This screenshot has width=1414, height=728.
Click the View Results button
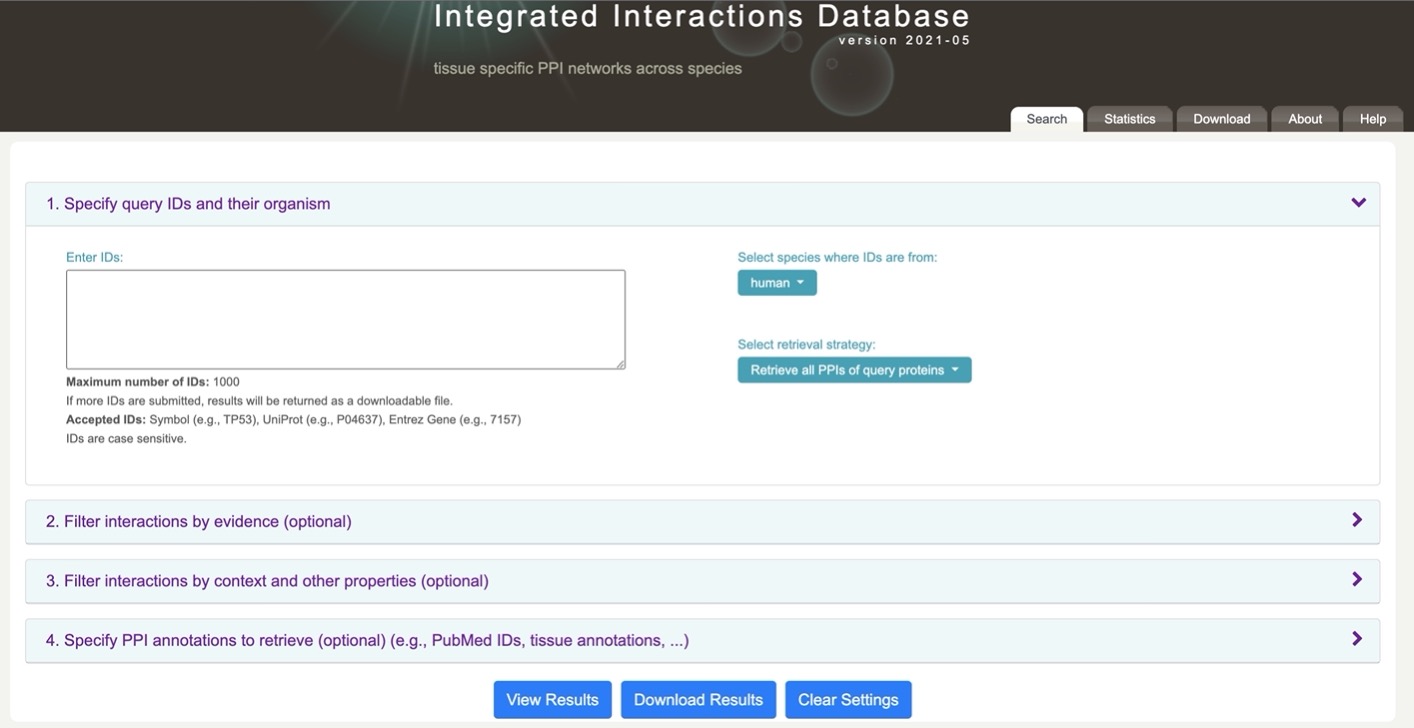coord(553,700)
